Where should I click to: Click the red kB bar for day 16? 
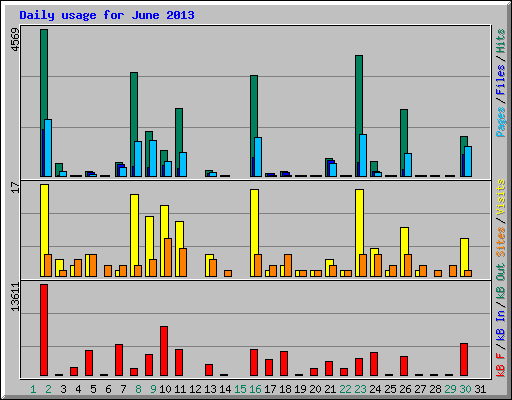[254, 363]
